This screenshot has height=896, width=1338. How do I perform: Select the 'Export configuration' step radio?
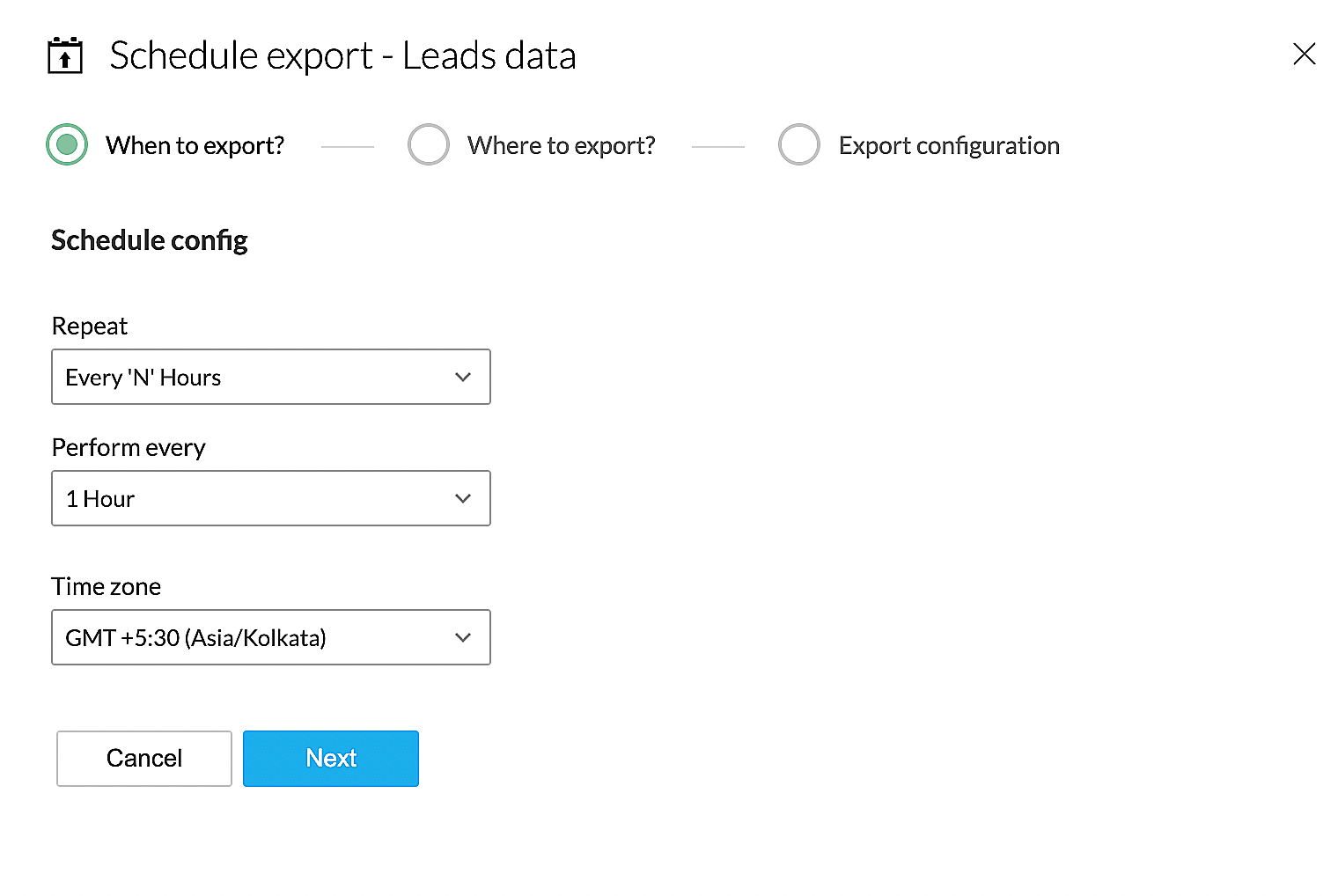[x=799, y=145]
